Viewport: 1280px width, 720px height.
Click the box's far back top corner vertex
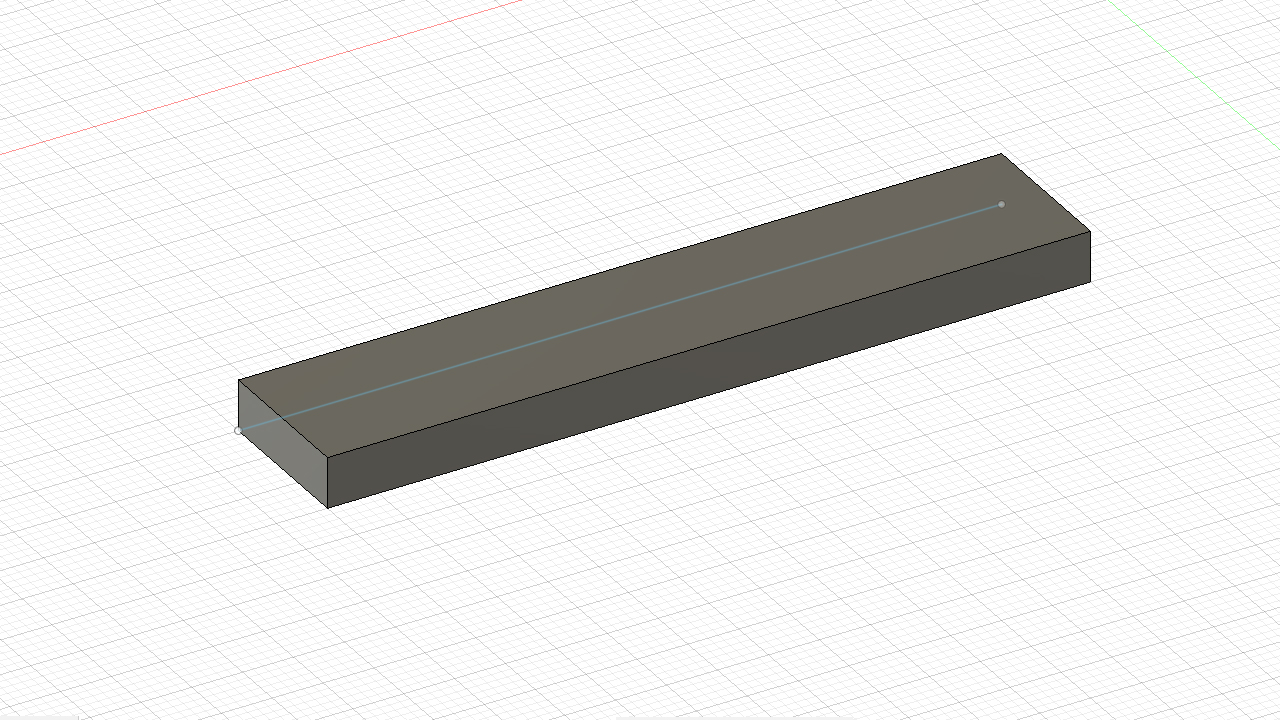[1001, 154]
